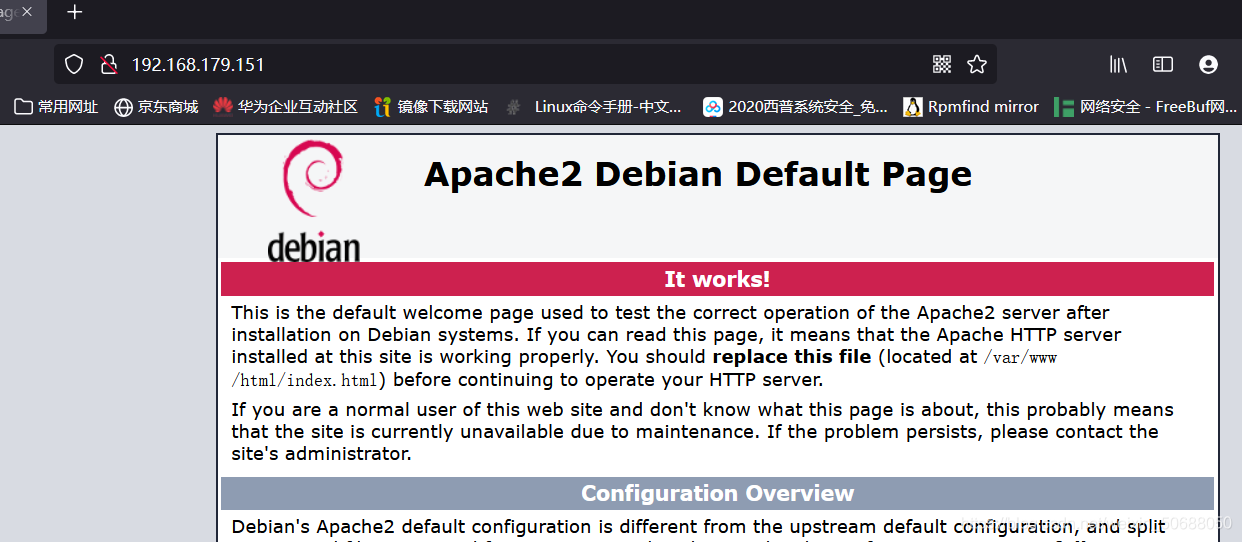Screen dimensions: 1242x542
Task: Click the address bar showing 192.168.179.151
Action: (x=525, y=65)
